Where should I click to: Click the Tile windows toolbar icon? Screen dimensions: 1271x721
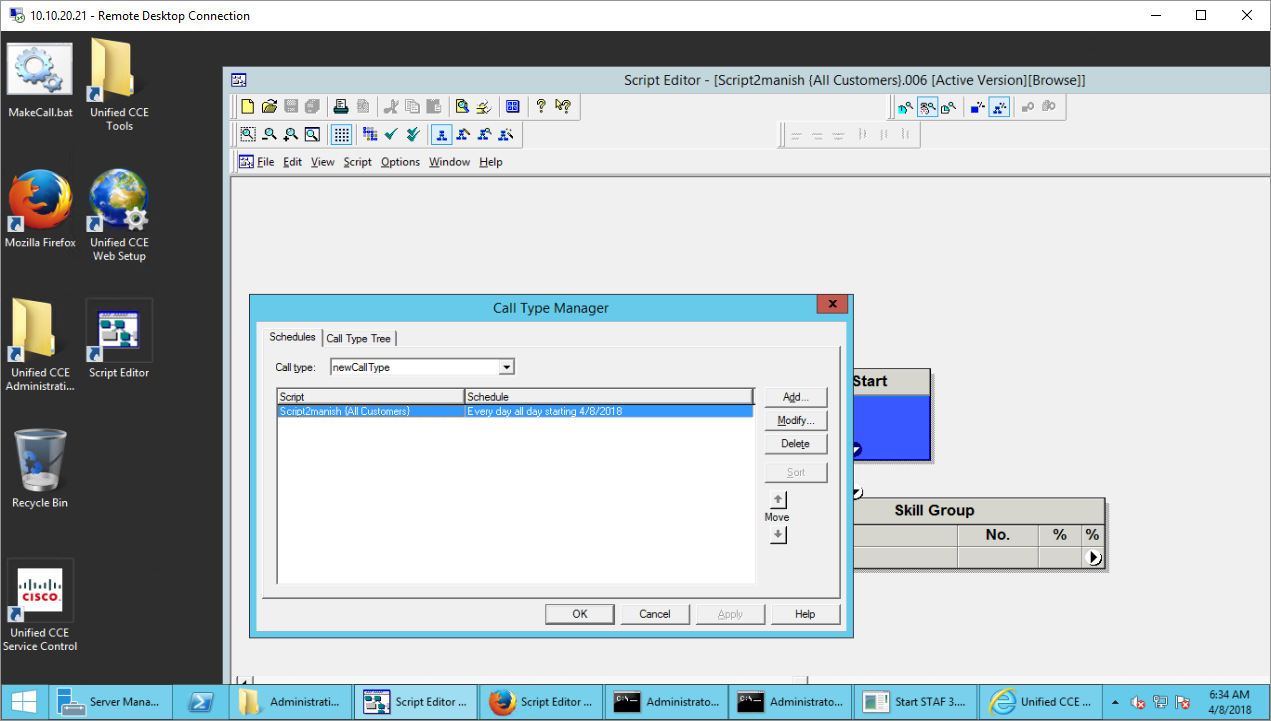513,106
